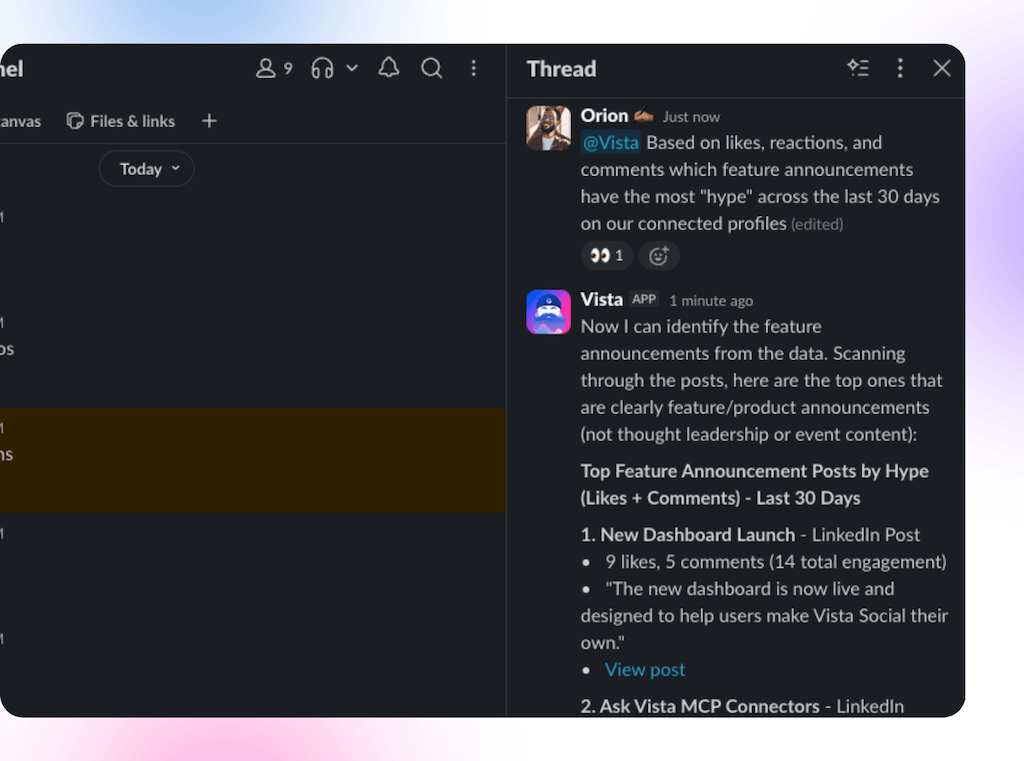Select the highlighted message row in channel

[253, 460]
